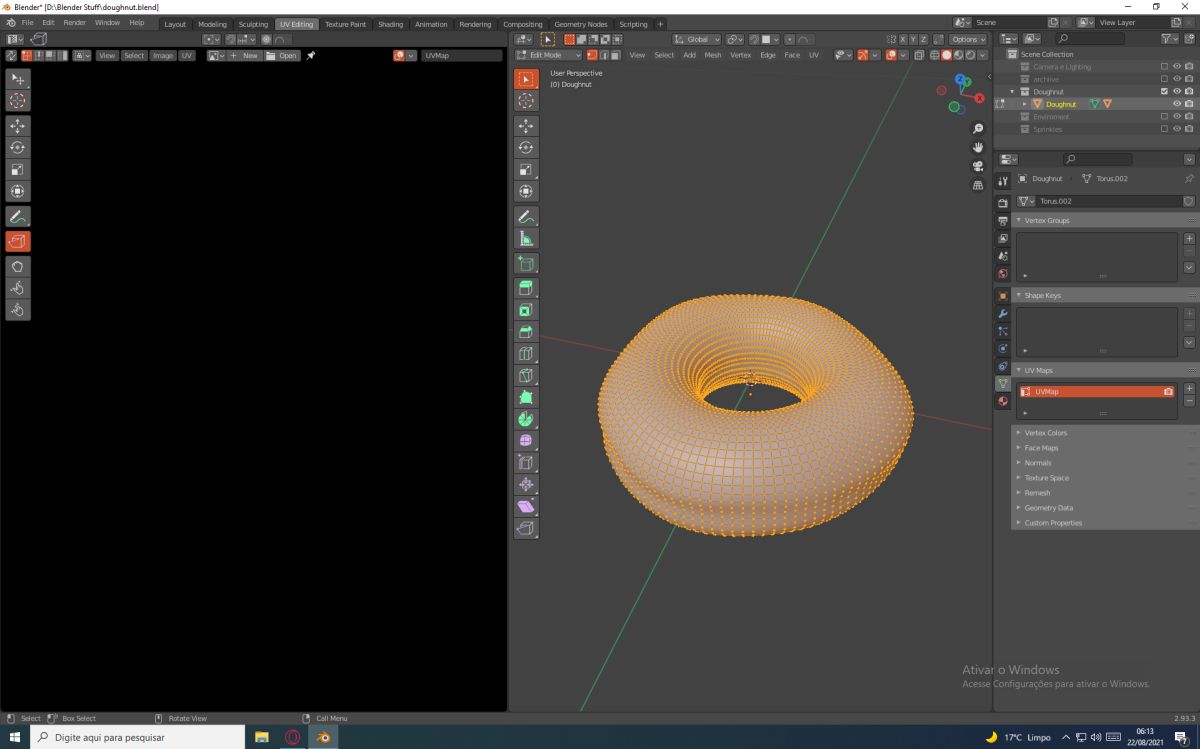Select the Move tool in 3D viewport toolbar
The width and height of the screenshot is (1200, 749).
coord(526,126)
